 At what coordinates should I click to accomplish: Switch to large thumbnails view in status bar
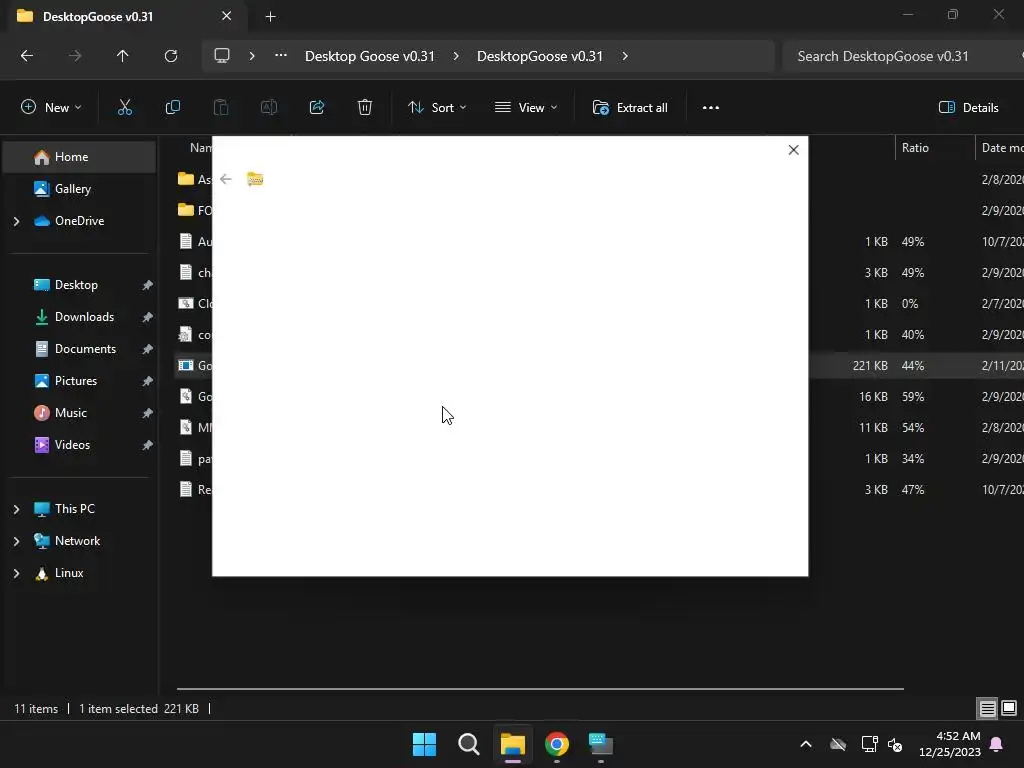click(1009, 708)
